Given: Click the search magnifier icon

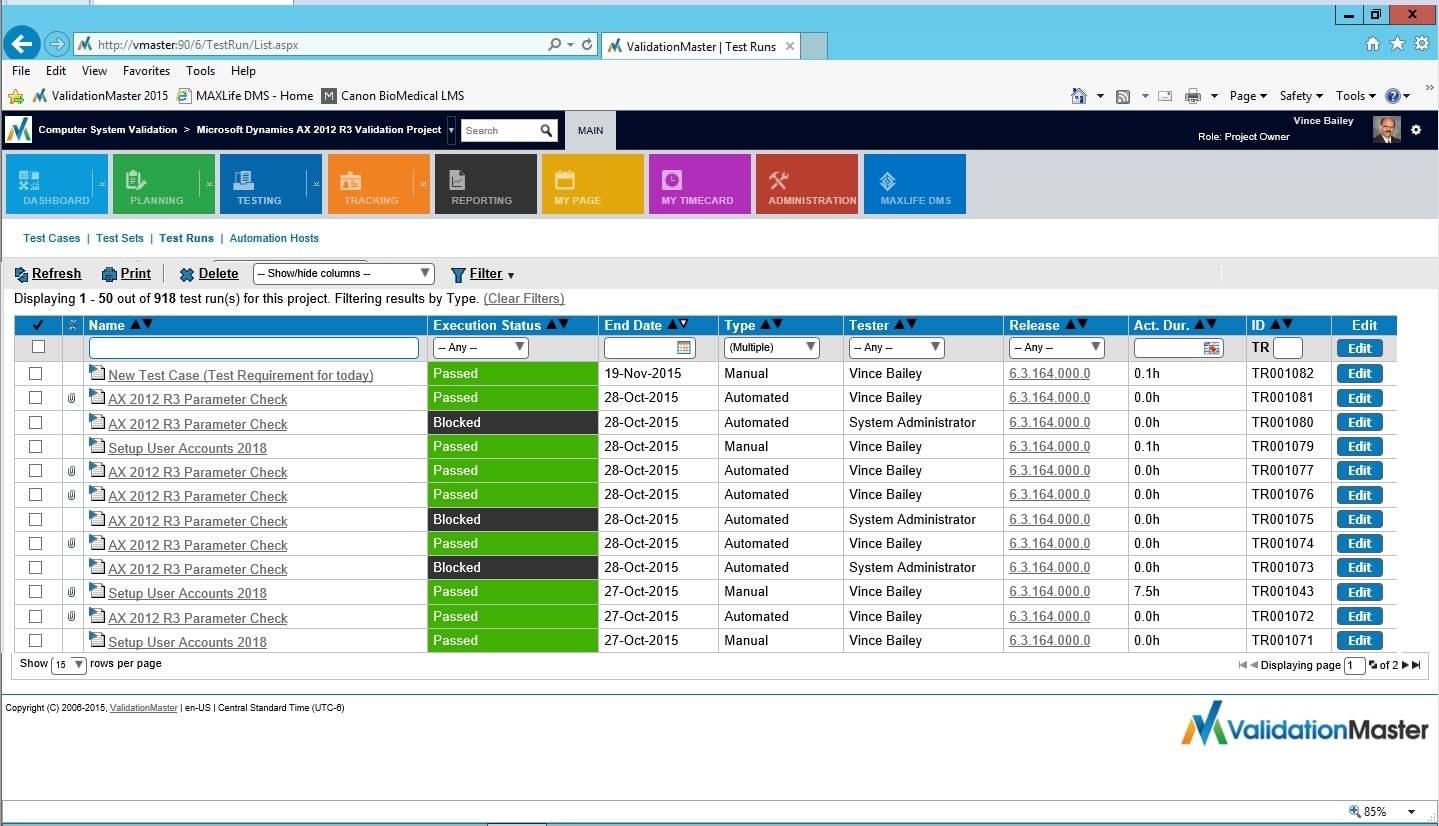Looking at the screenshot, I should [546, 131].
